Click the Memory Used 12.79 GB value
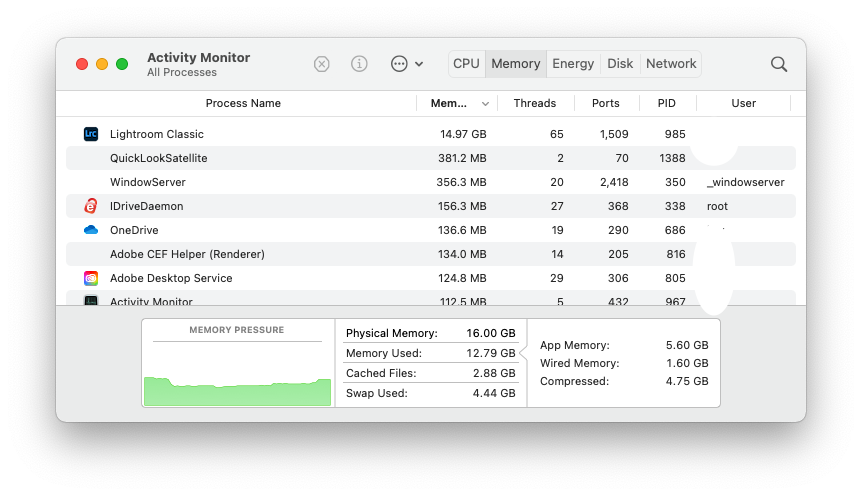862x496 pixels. pyautogui.click(x=490, y=353)
